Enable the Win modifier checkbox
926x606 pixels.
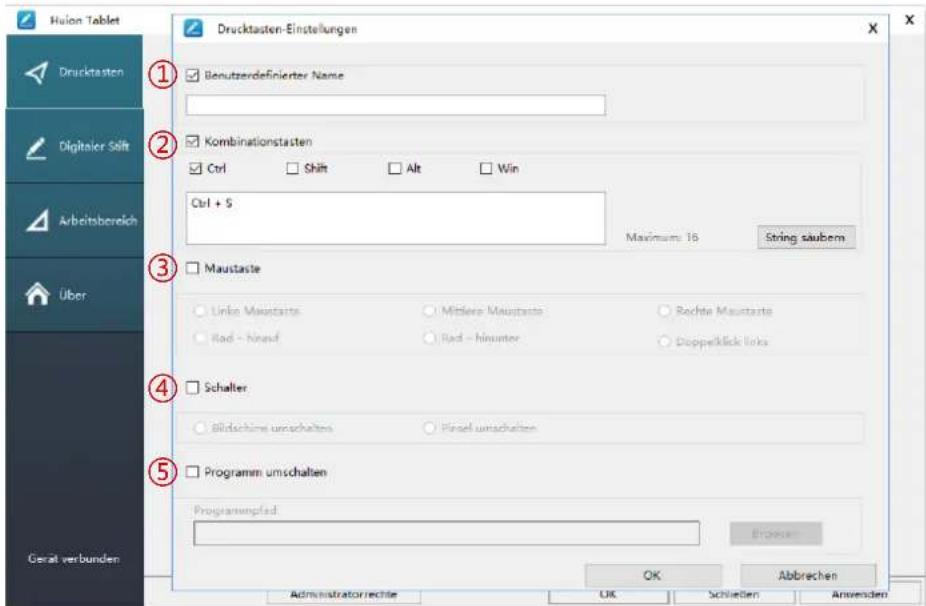(x=485, y=168)
